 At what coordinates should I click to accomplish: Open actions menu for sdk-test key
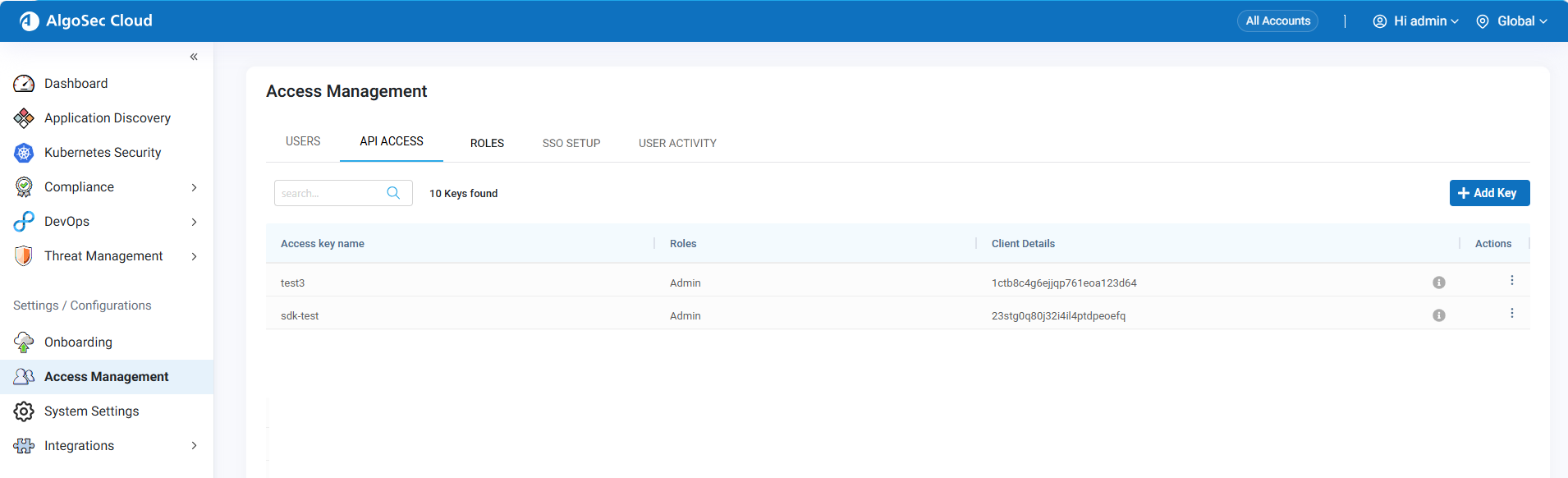(1511, 314)
